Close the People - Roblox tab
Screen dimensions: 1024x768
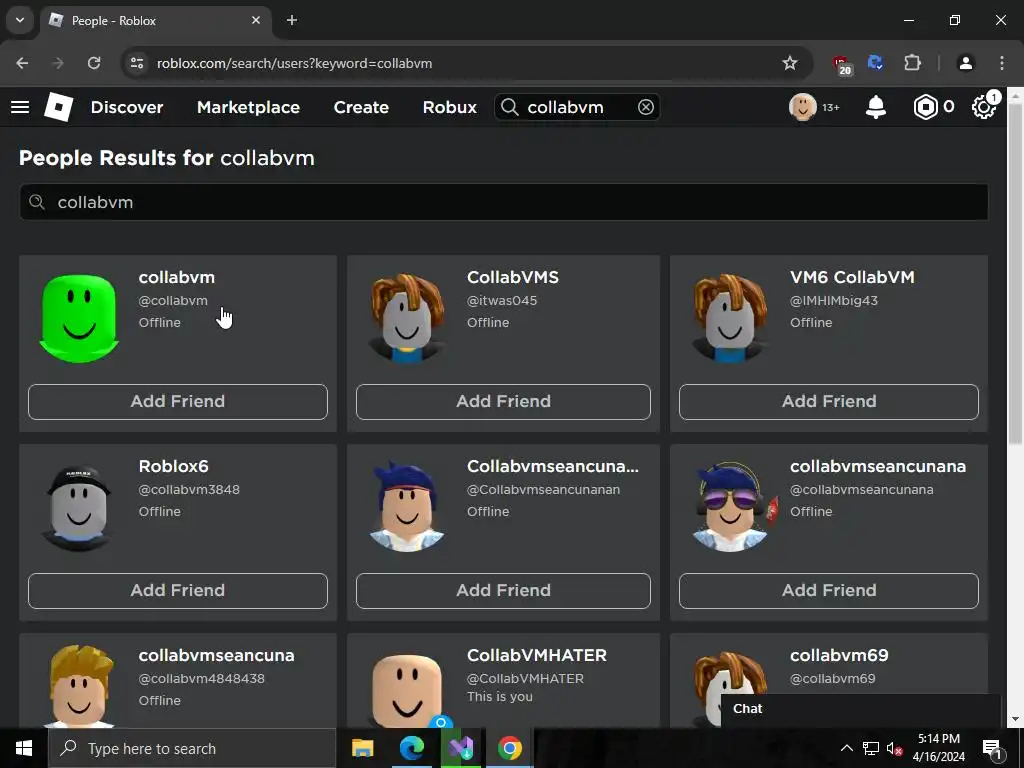(256, 20)
